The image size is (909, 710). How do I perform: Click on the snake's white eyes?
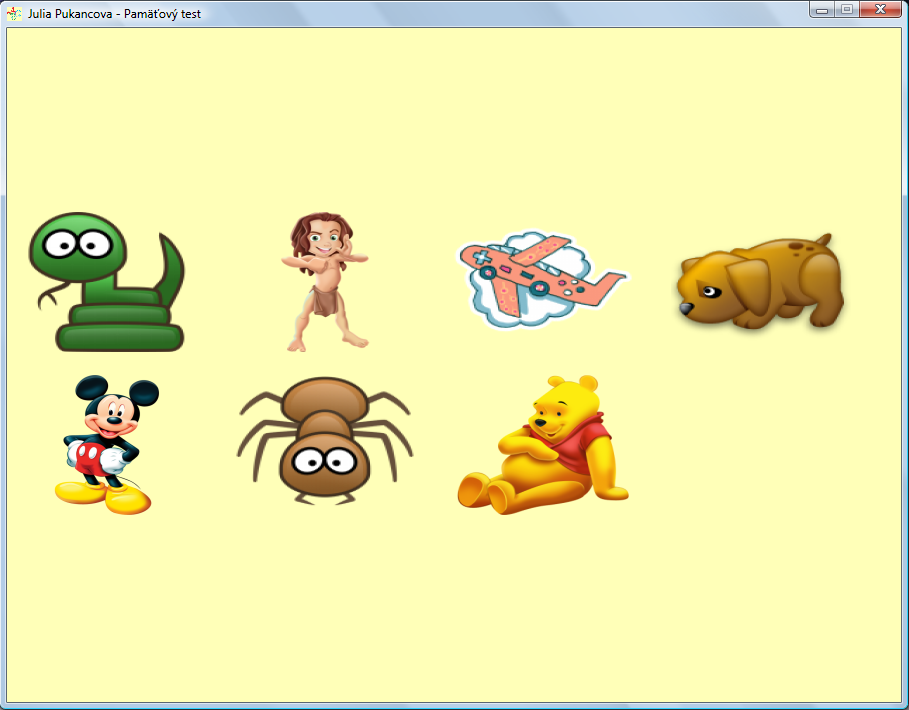(78, 243)
